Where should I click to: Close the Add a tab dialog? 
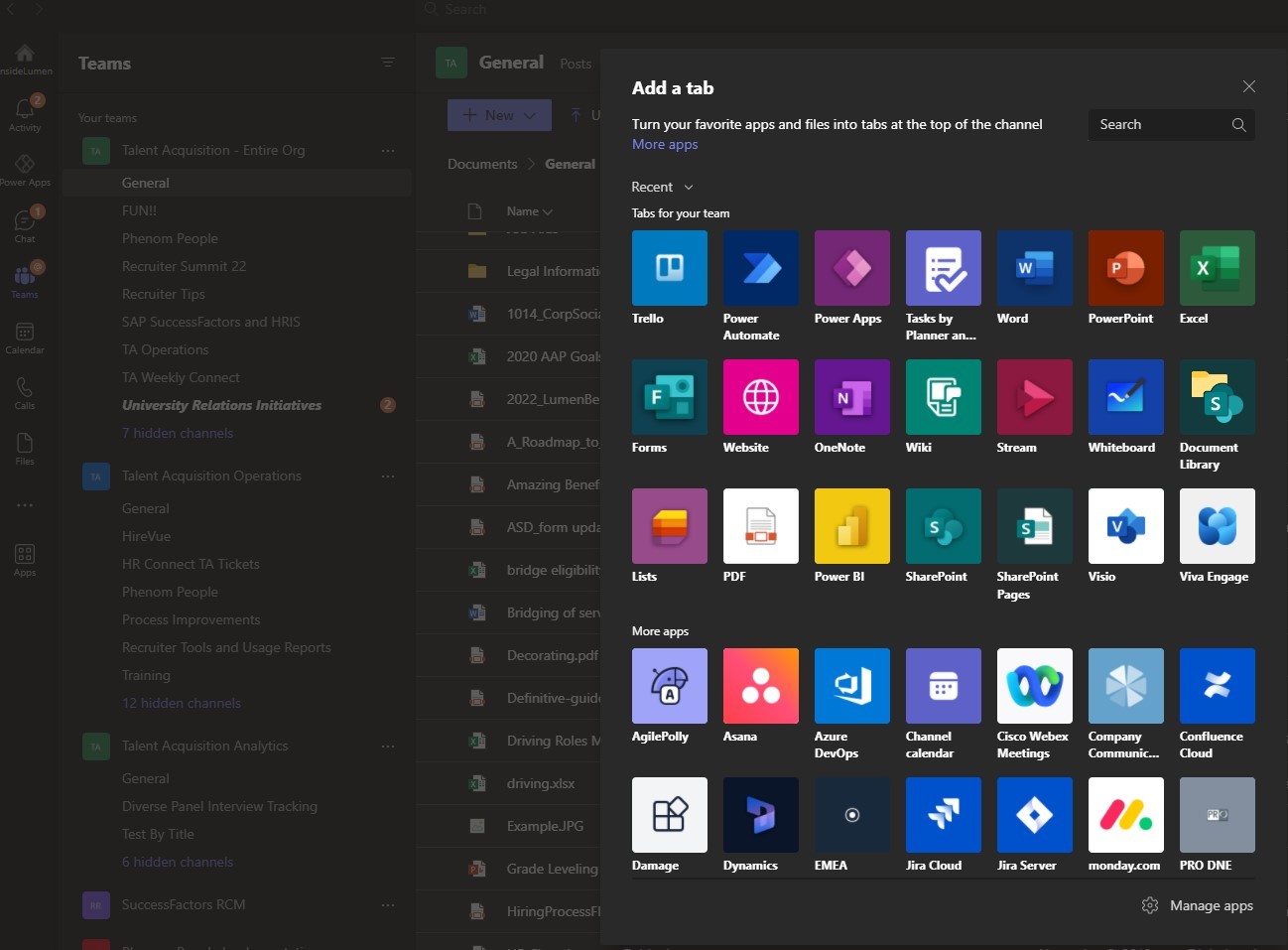click(1249, 86)
